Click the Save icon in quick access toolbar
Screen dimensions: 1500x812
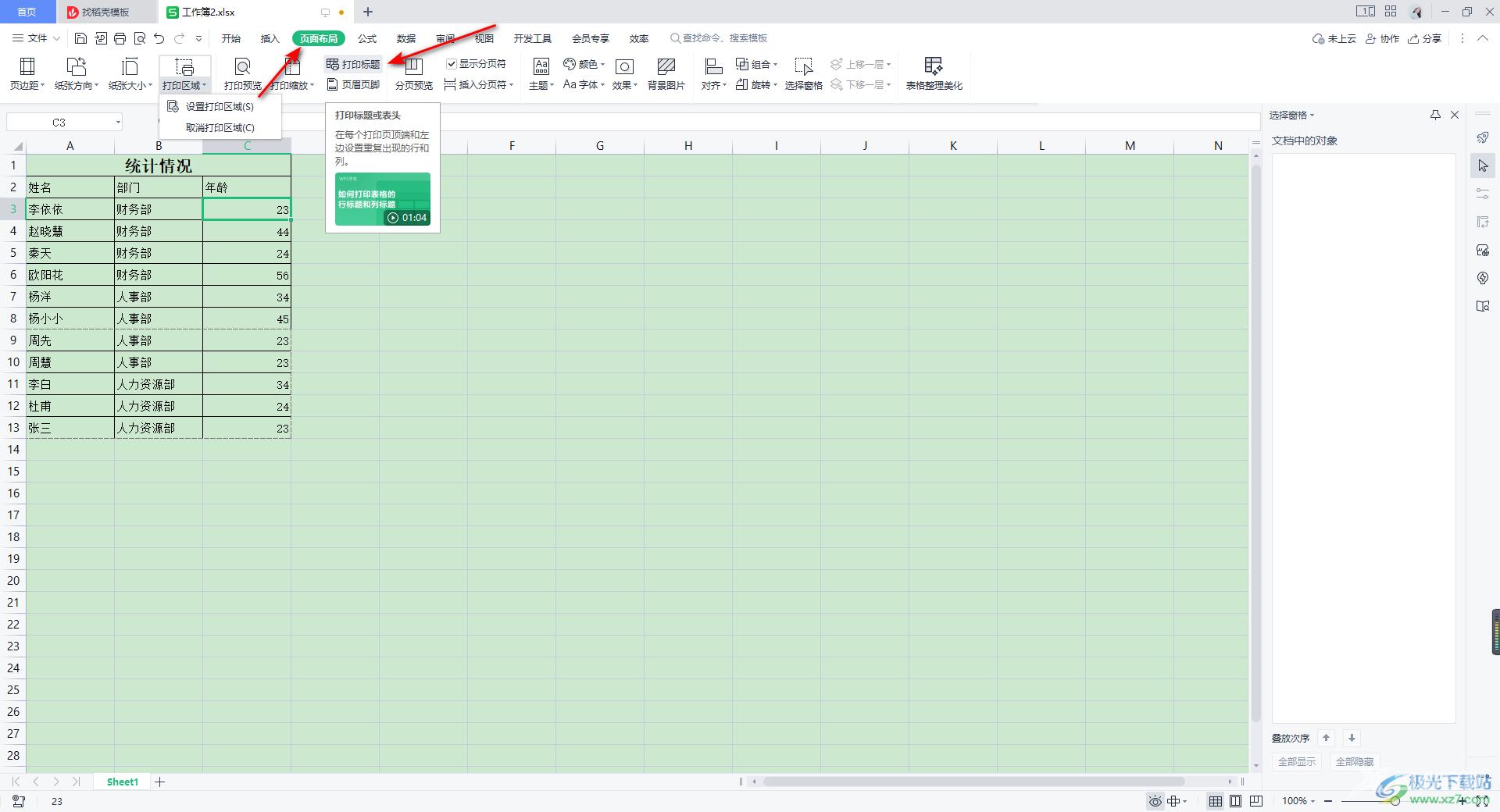(x=80, y=38)
